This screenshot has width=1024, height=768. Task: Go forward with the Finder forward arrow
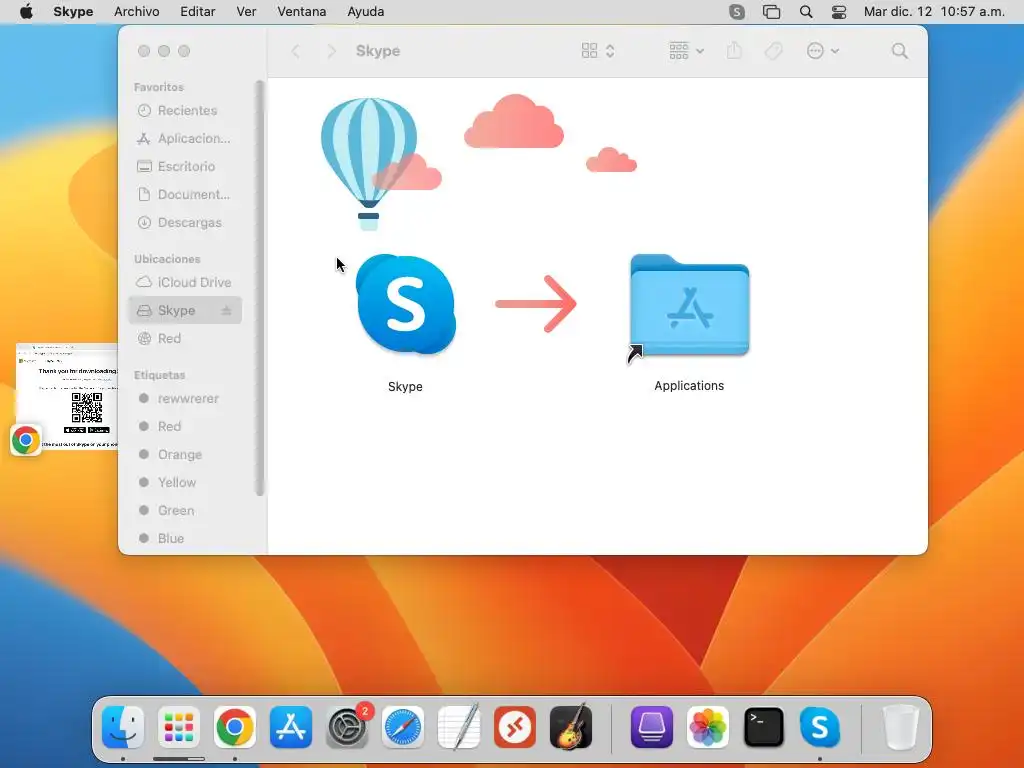point(331,51)
